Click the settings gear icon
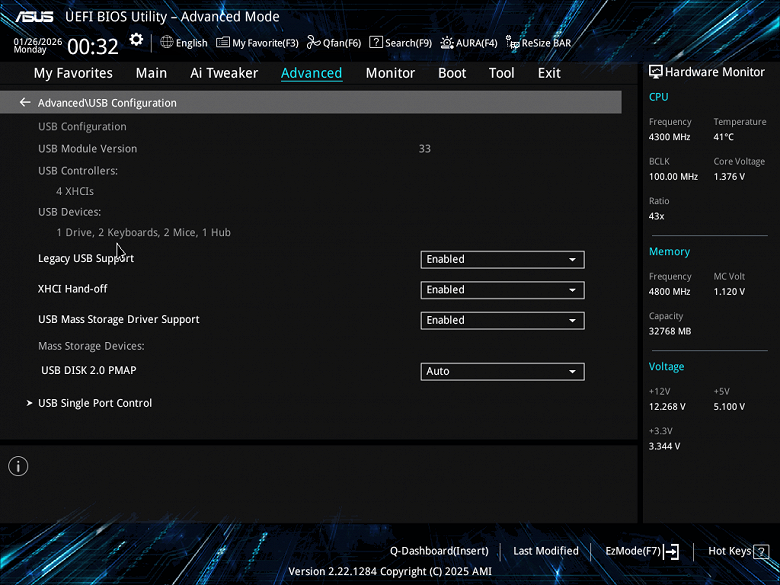This screenshot has width=780, height=585. pyautogui.click(x=136, y=40)
